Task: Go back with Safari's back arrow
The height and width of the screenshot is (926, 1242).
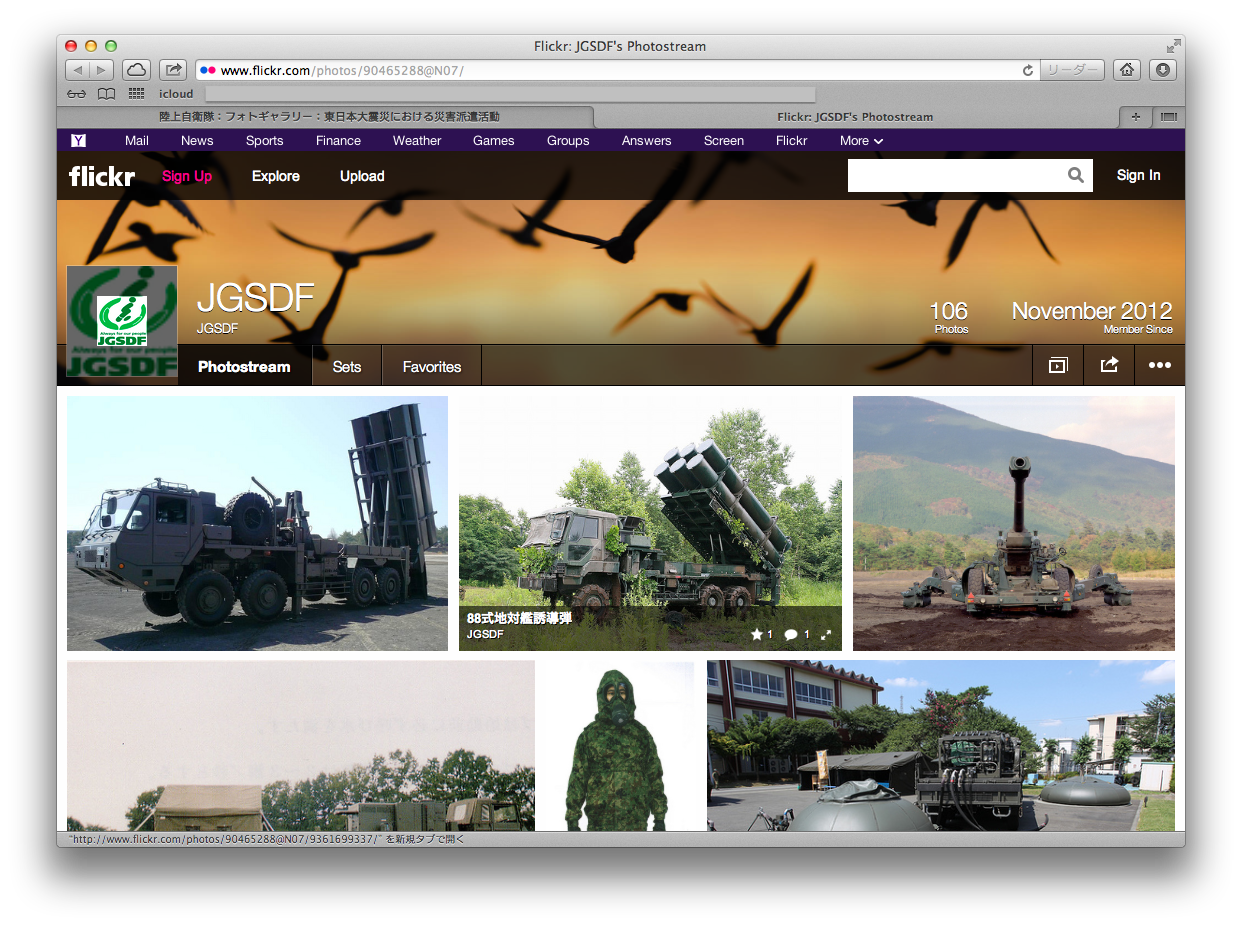Action: pos(78,70)
